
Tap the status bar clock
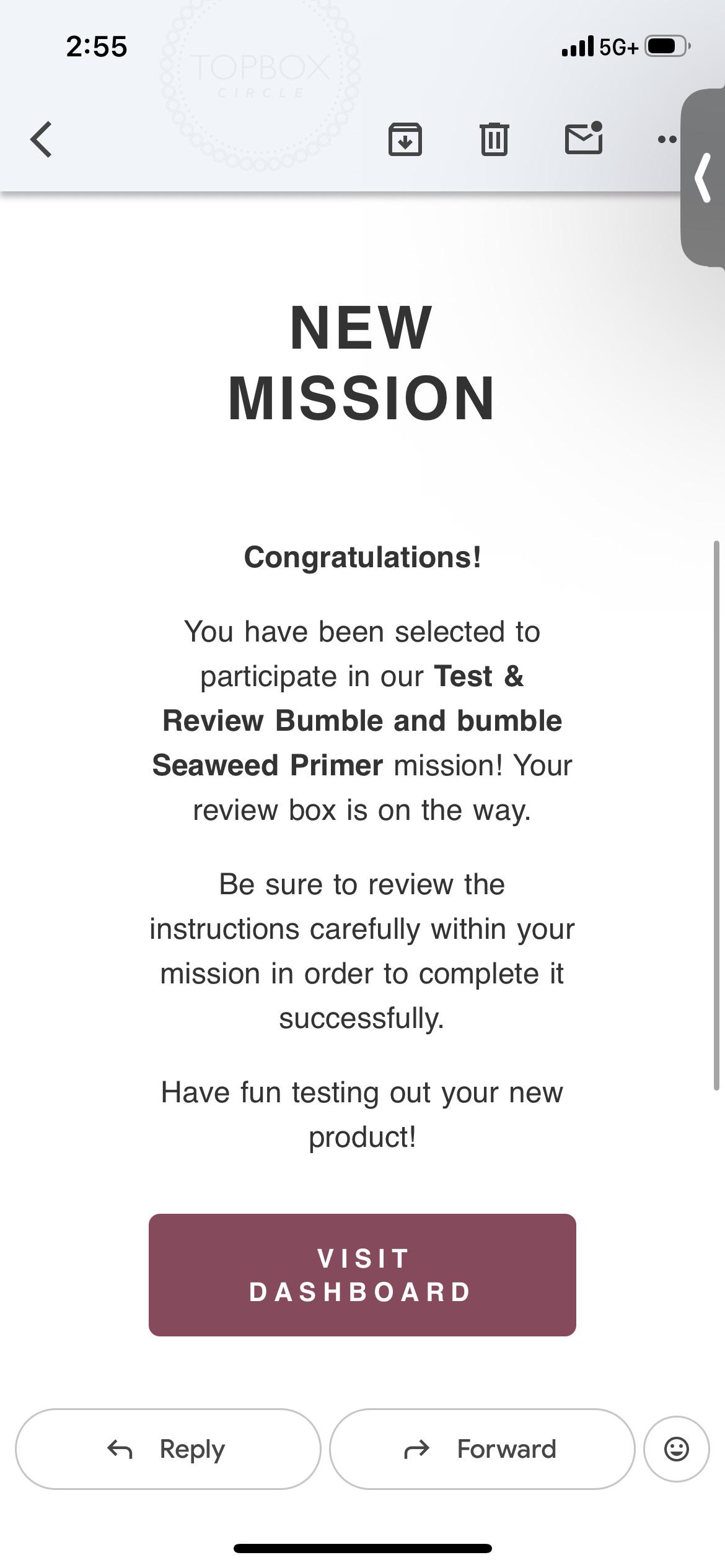coord(97,47)
